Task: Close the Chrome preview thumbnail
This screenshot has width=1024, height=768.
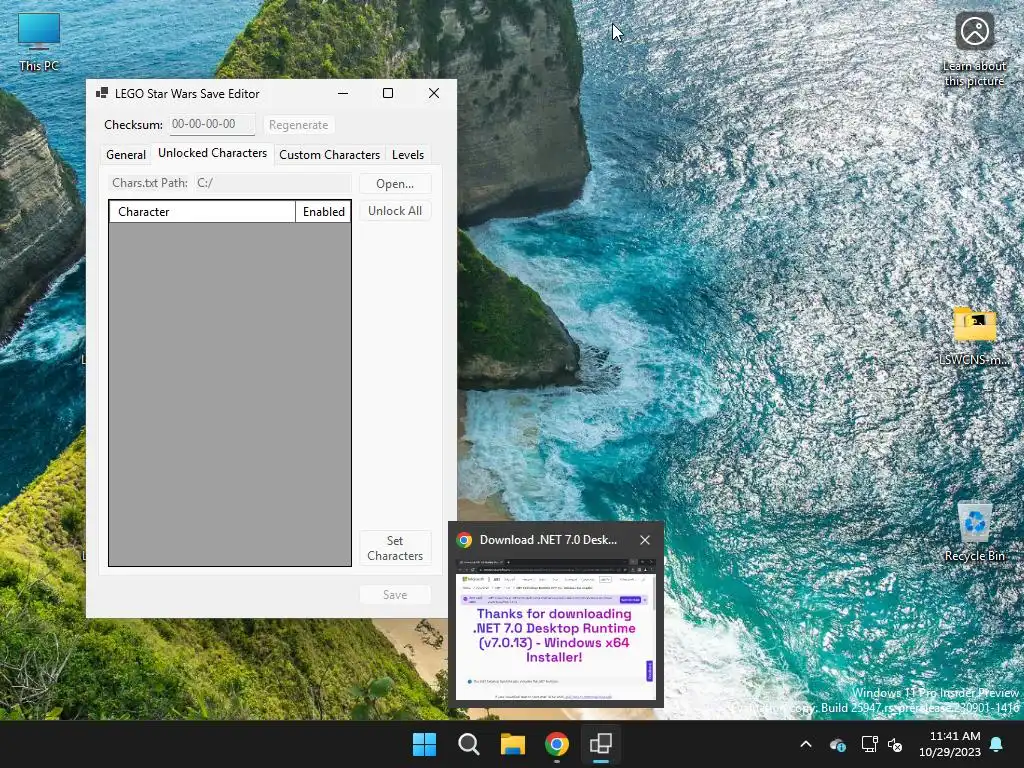Action: [x=645, y=539]
